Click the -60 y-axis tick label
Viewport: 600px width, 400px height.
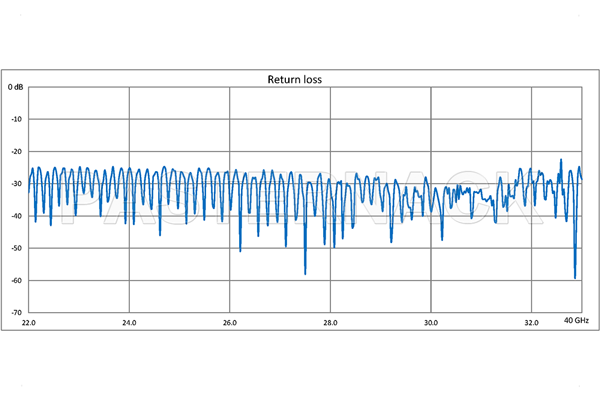(x=16, y=280)
